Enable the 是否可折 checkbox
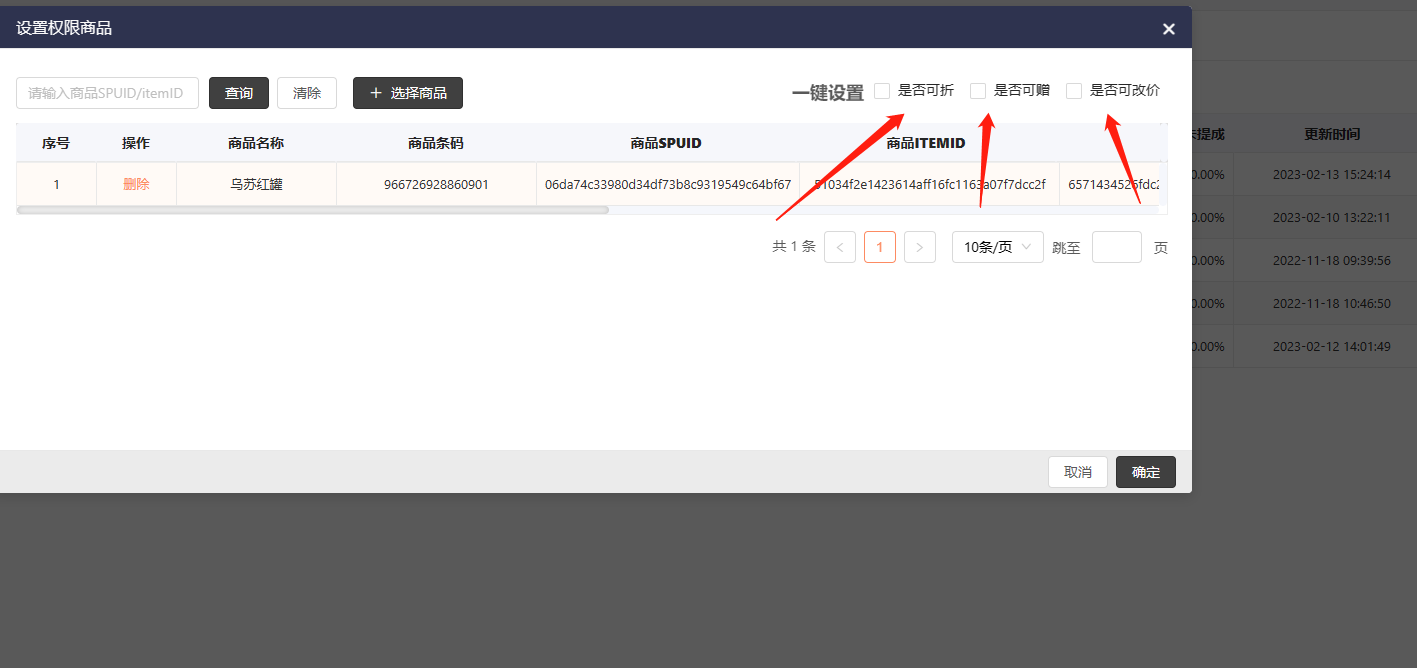The image size is (1417, 668). pos(882,91)
